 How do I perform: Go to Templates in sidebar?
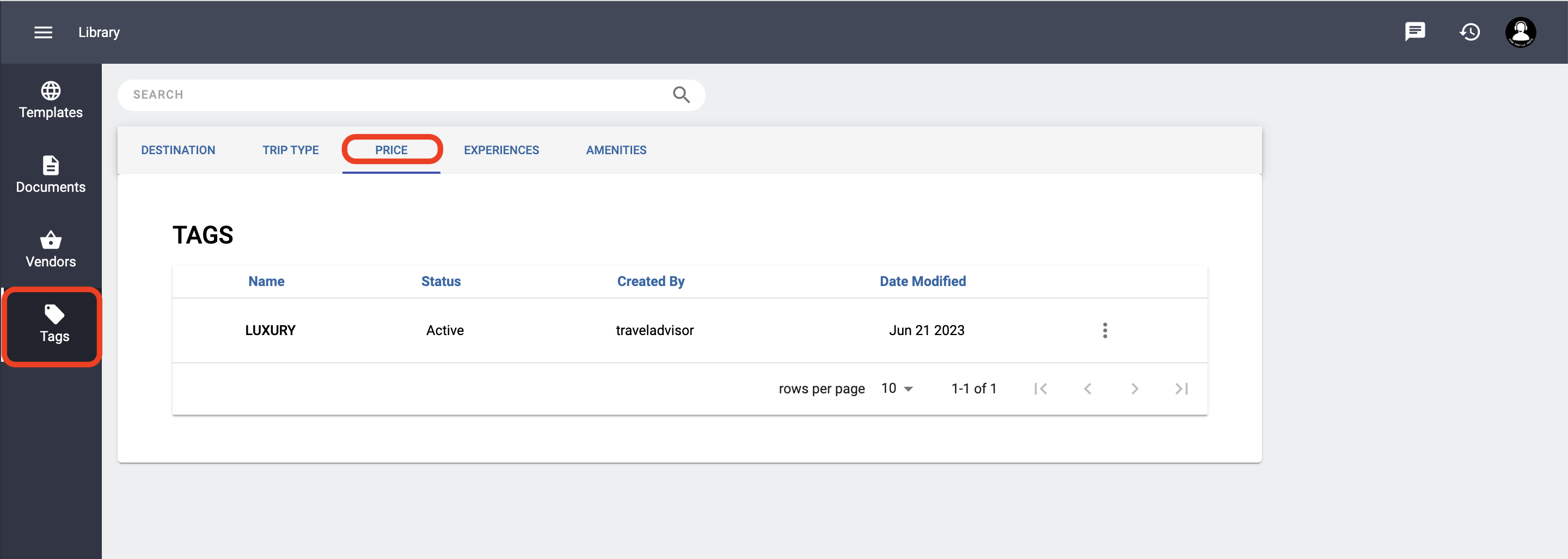tap(51, 100)
